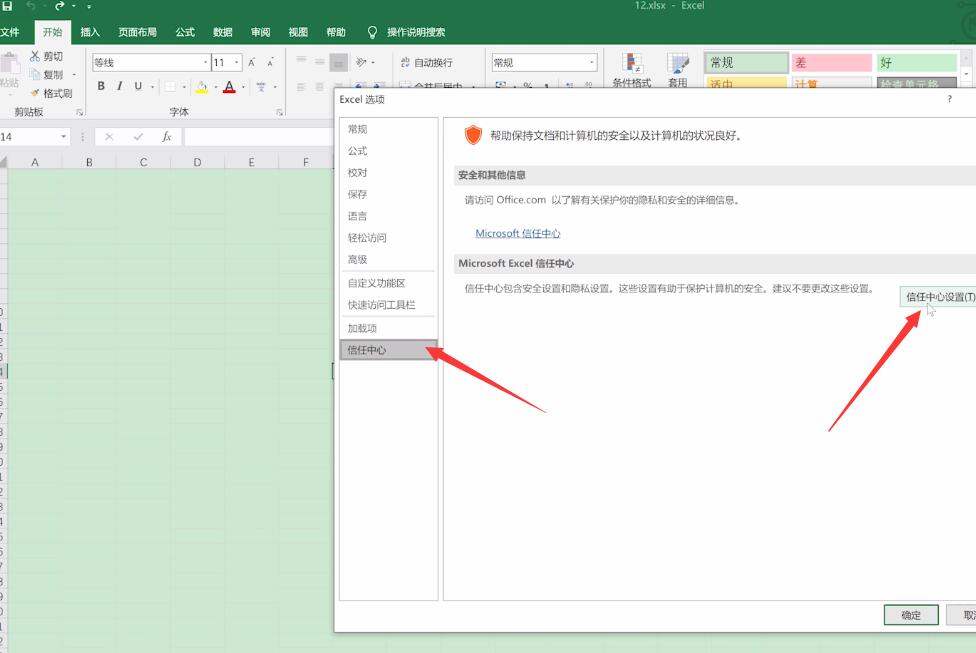Open the Copy options dropdown arrow

click(x=74, y=75)
